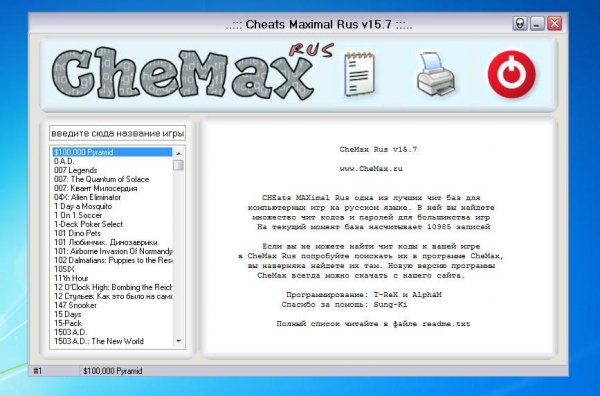Screen dimensions: 600x396
Task: Select "11'th Hour" entry
Action: click(112, 278)
